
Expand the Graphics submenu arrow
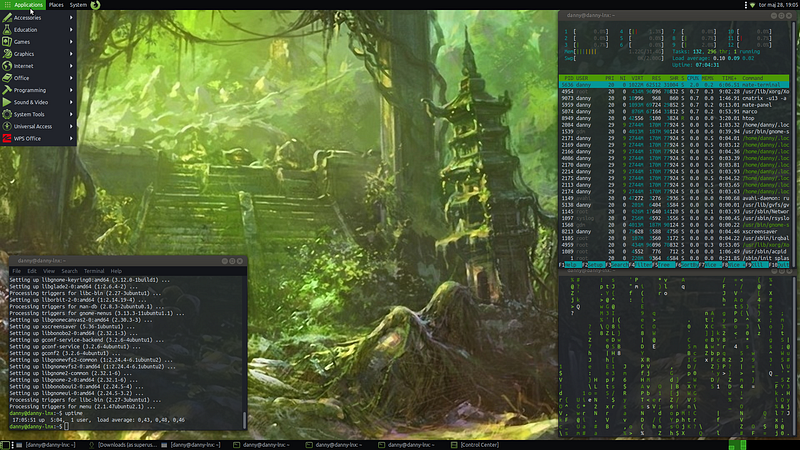click(x=71, y=54)
